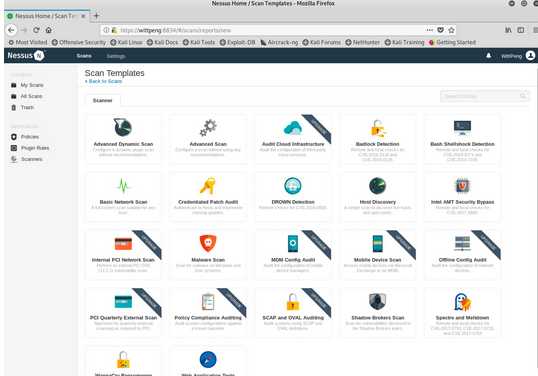This screenshot has height=376, width=538.
Task: Open the Settings tab in Nessus header
Action: click(x=116, y=56)
